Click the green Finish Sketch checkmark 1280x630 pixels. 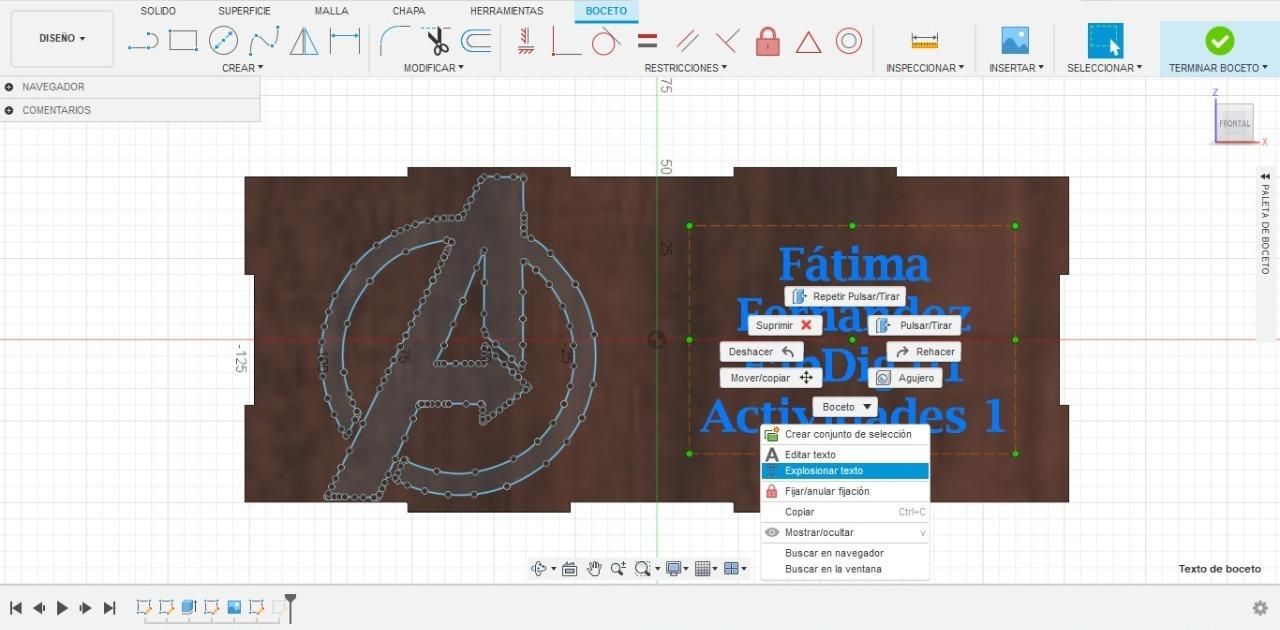coord(1219,41)
